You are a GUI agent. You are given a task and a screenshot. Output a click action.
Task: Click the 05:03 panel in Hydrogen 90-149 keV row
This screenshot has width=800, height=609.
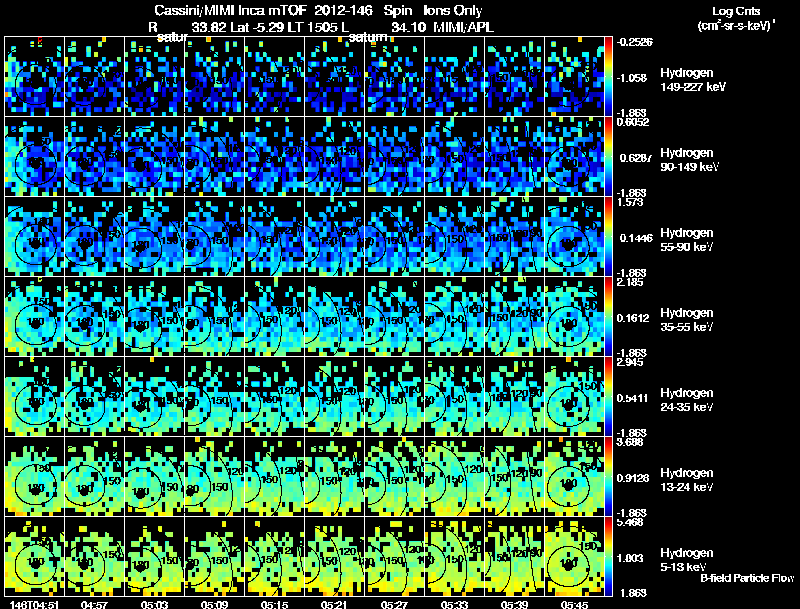(x=155, y=156)
